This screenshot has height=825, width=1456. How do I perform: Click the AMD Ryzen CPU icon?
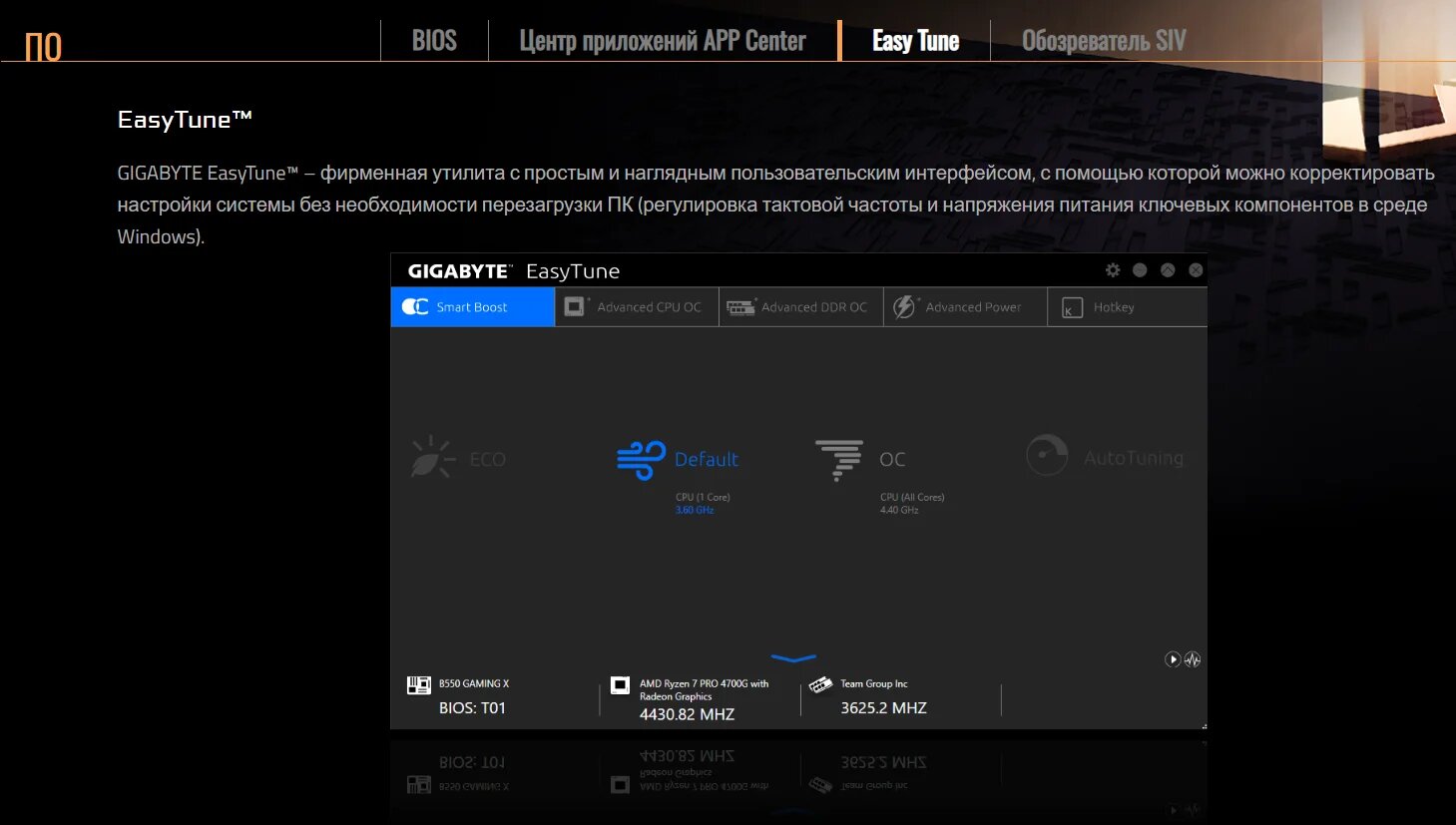pyautogui.click(x=620, y=685)
